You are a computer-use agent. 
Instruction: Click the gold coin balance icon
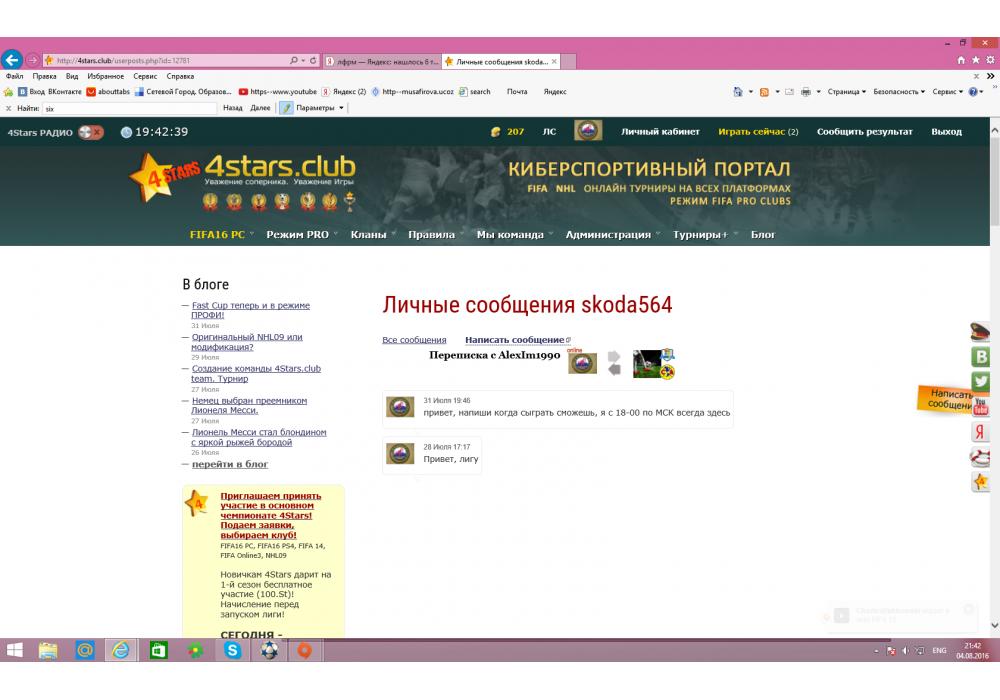pos(495,132)
